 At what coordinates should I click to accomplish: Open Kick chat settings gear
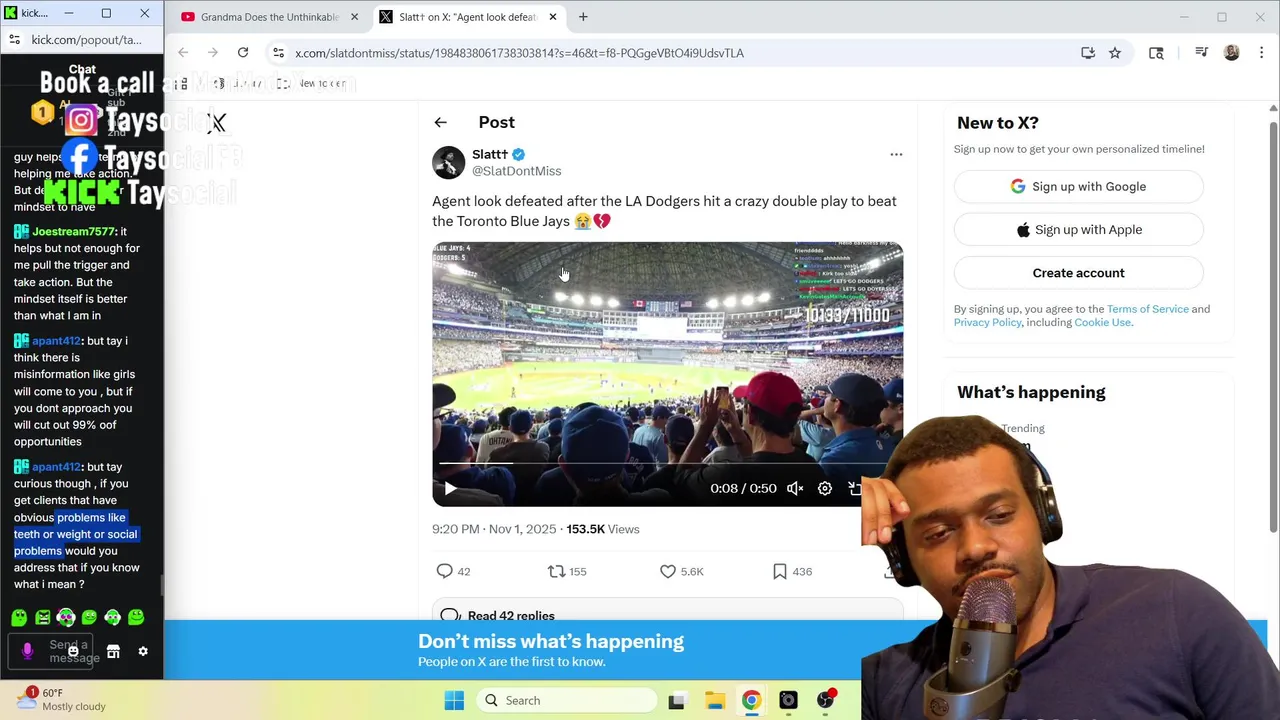[x=143, y=651]
